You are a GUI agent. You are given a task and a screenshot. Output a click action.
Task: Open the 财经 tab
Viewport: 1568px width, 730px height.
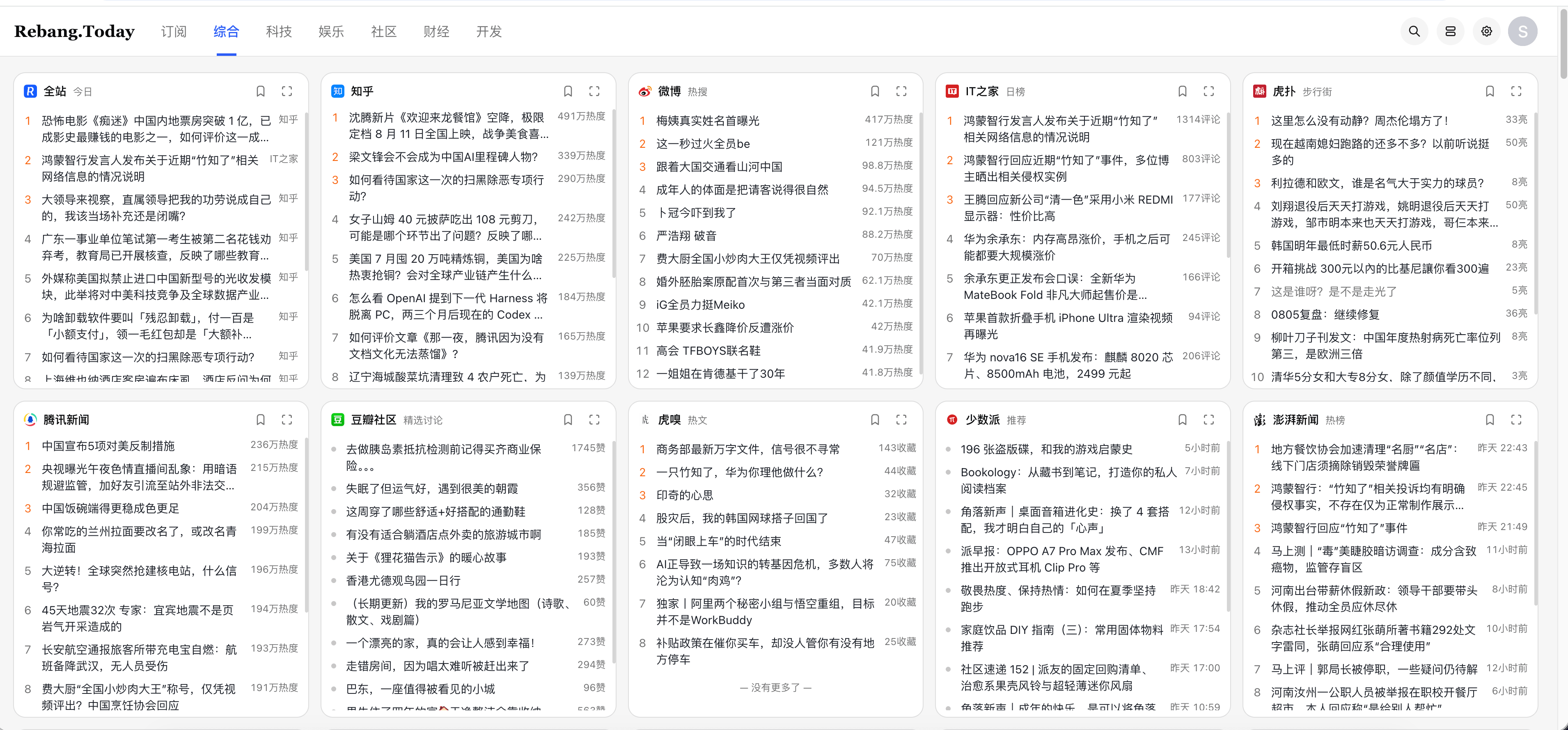436,32
